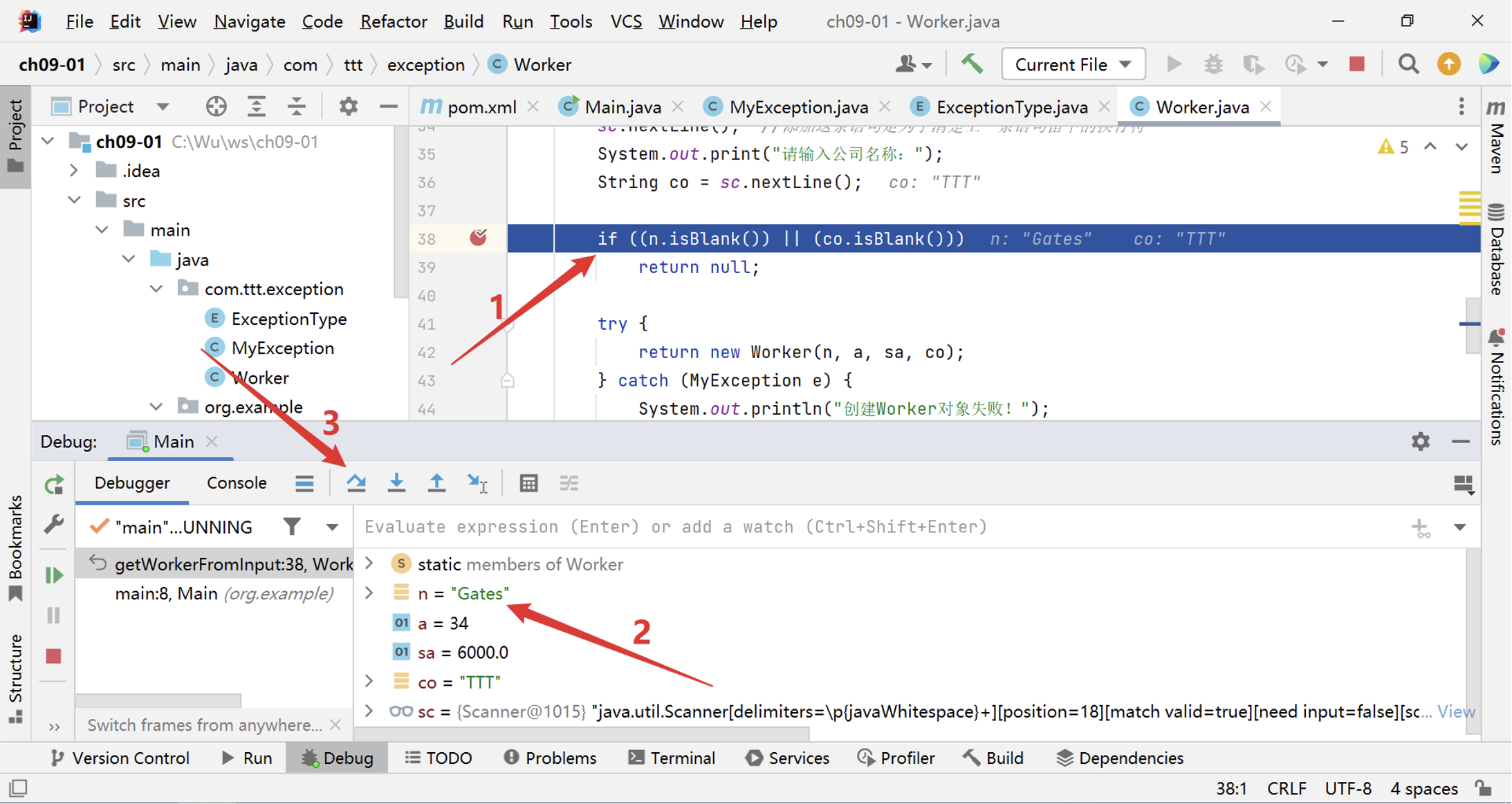
Task: Click the Expand All icon in Project panel
Action: (x=257, y=106)
